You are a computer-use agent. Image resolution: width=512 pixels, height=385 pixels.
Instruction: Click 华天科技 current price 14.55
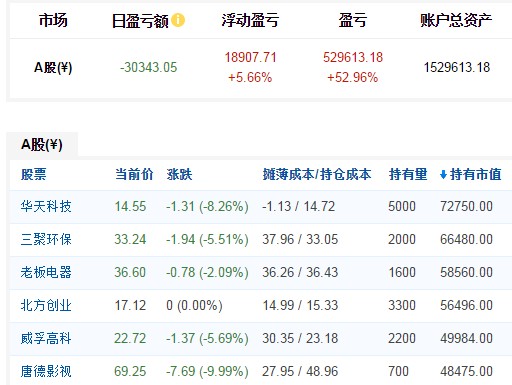tap(130, 206)
